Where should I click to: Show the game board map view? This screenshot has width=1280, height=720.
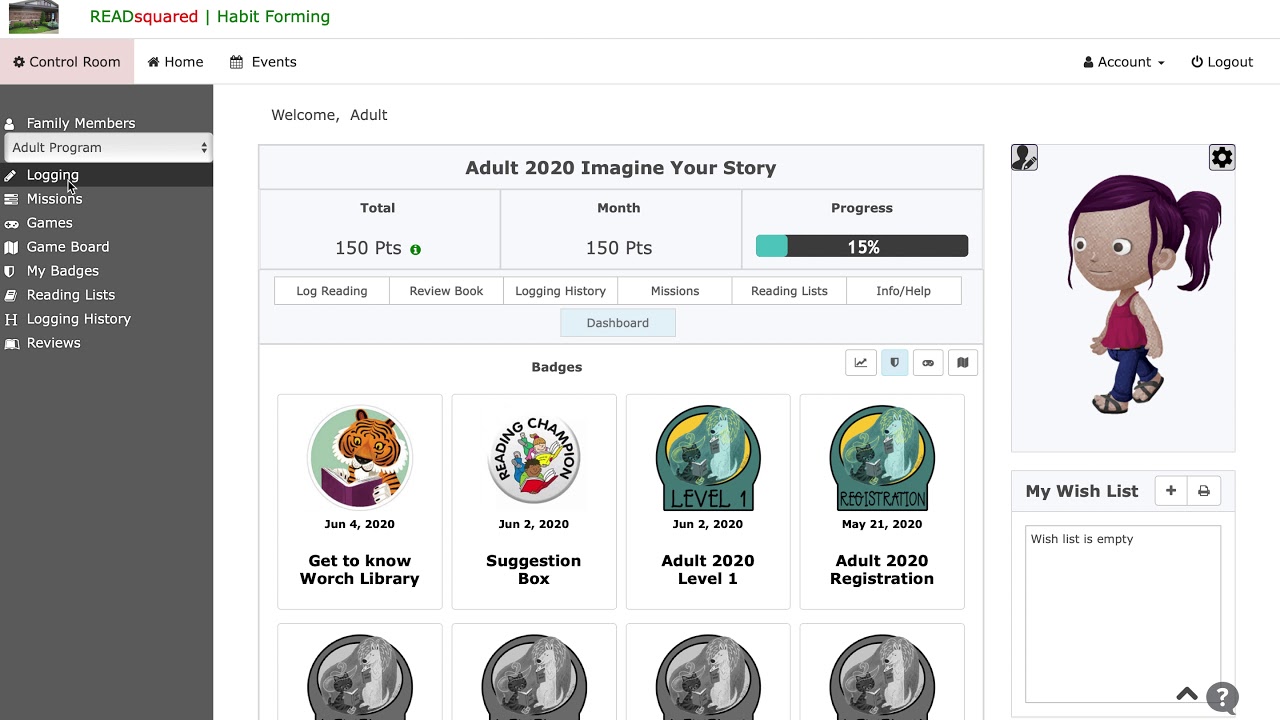click(x=962, y=363)
